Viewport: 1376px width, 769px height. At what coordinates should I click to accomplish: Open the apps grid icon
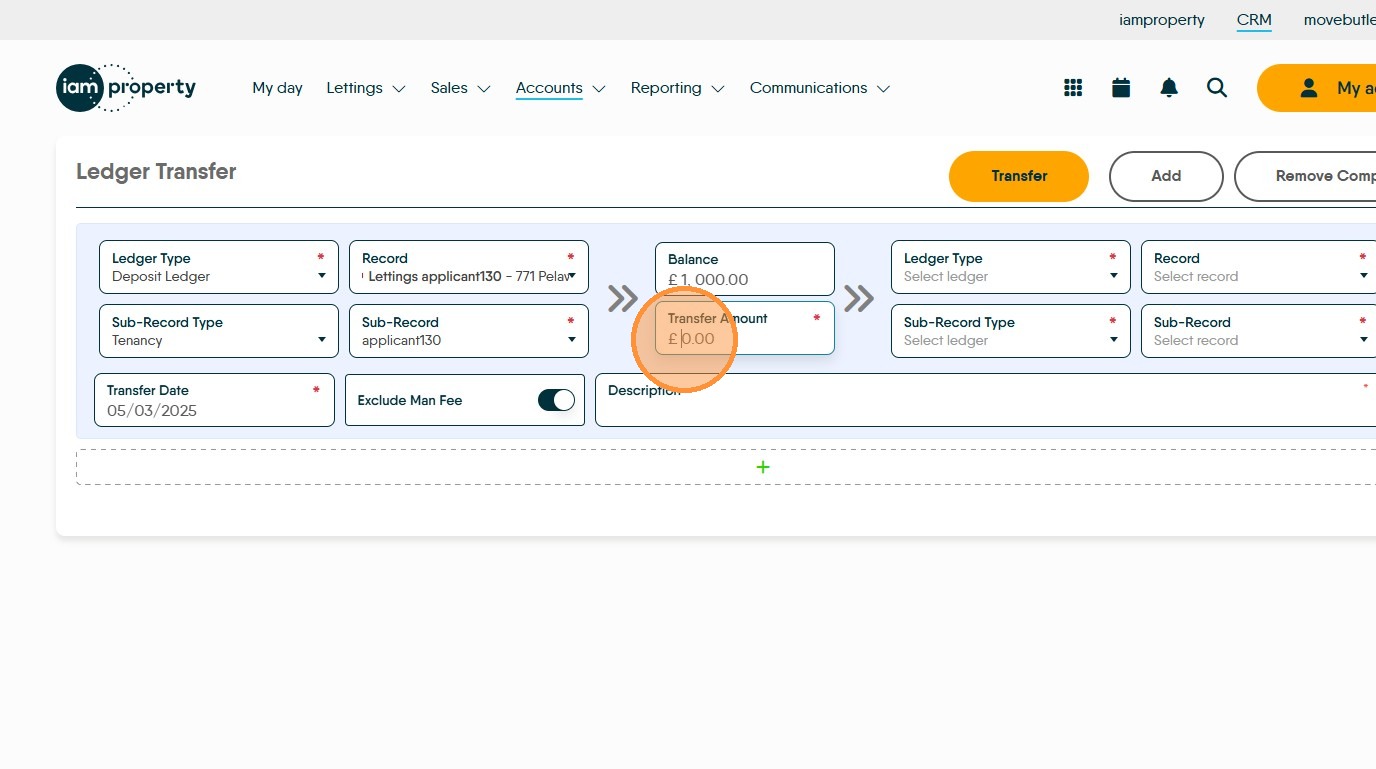[1073, 88]
